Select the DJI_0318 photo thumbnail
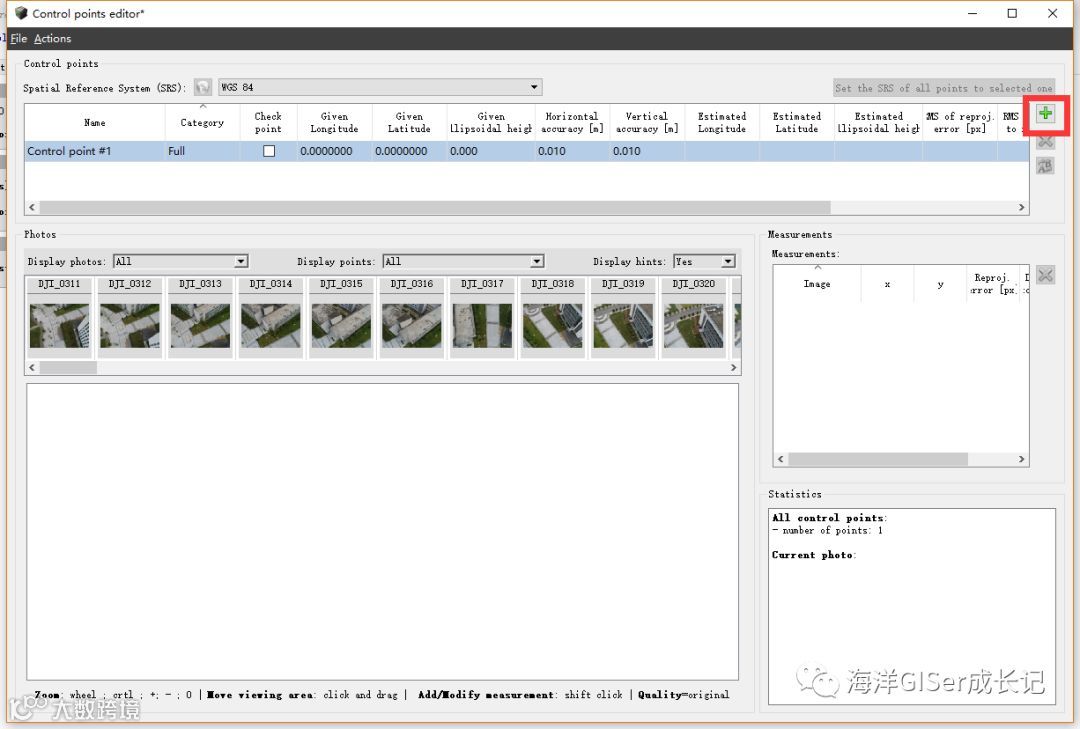 point(552,318)
